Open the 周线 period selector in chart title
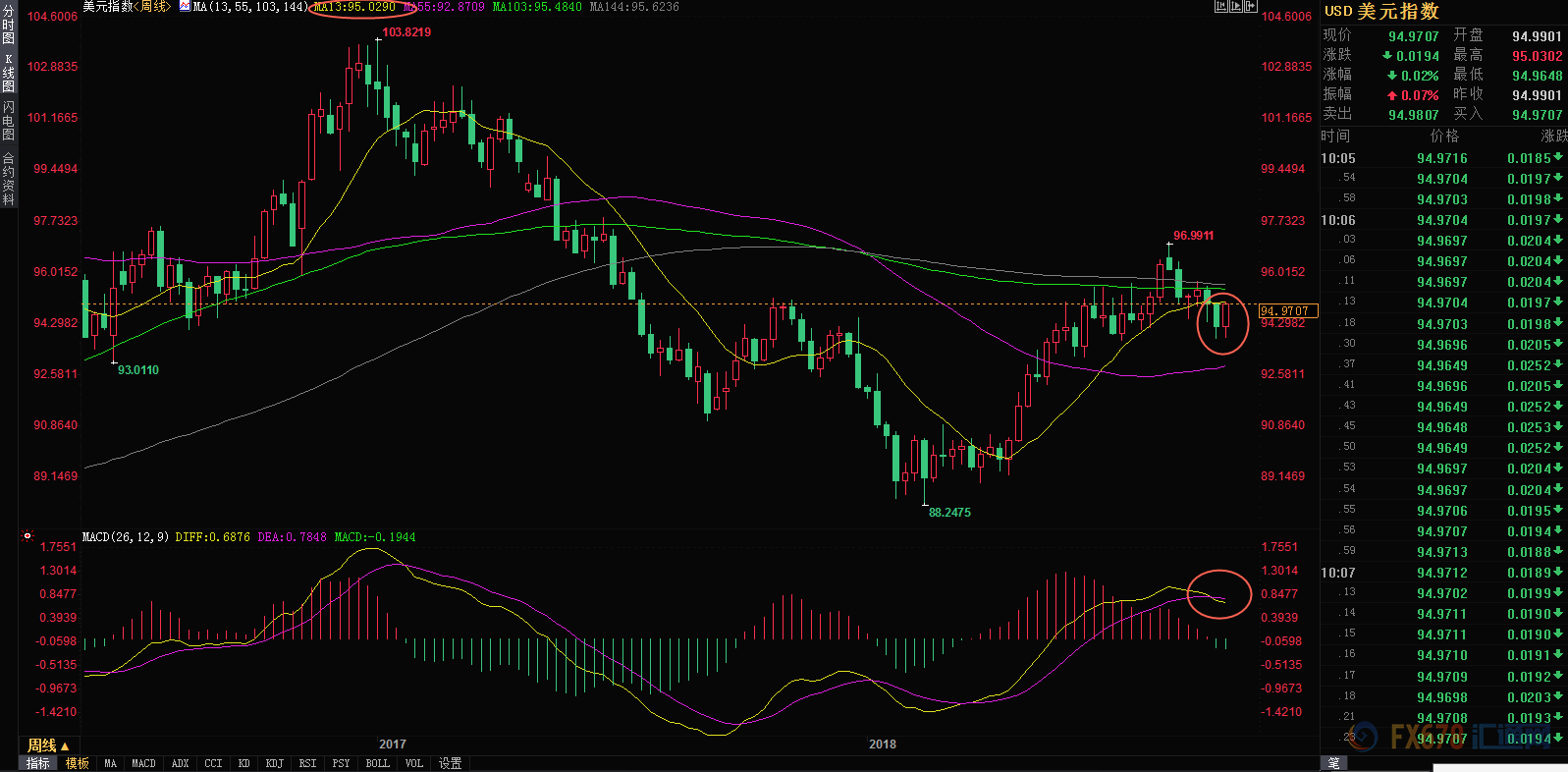Screen dimensions: 1568x772 [153, 7]
